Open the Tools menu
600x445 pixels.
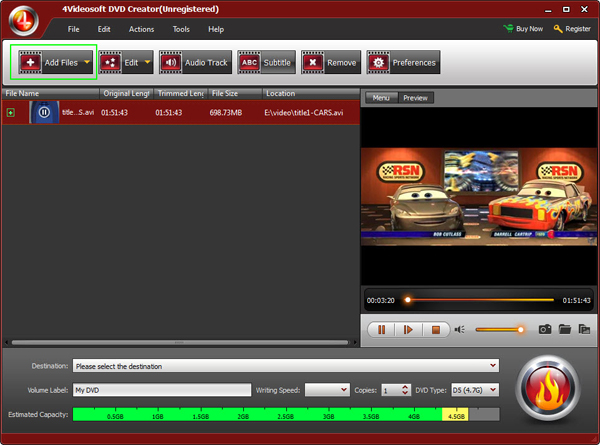tap(181, 29)
